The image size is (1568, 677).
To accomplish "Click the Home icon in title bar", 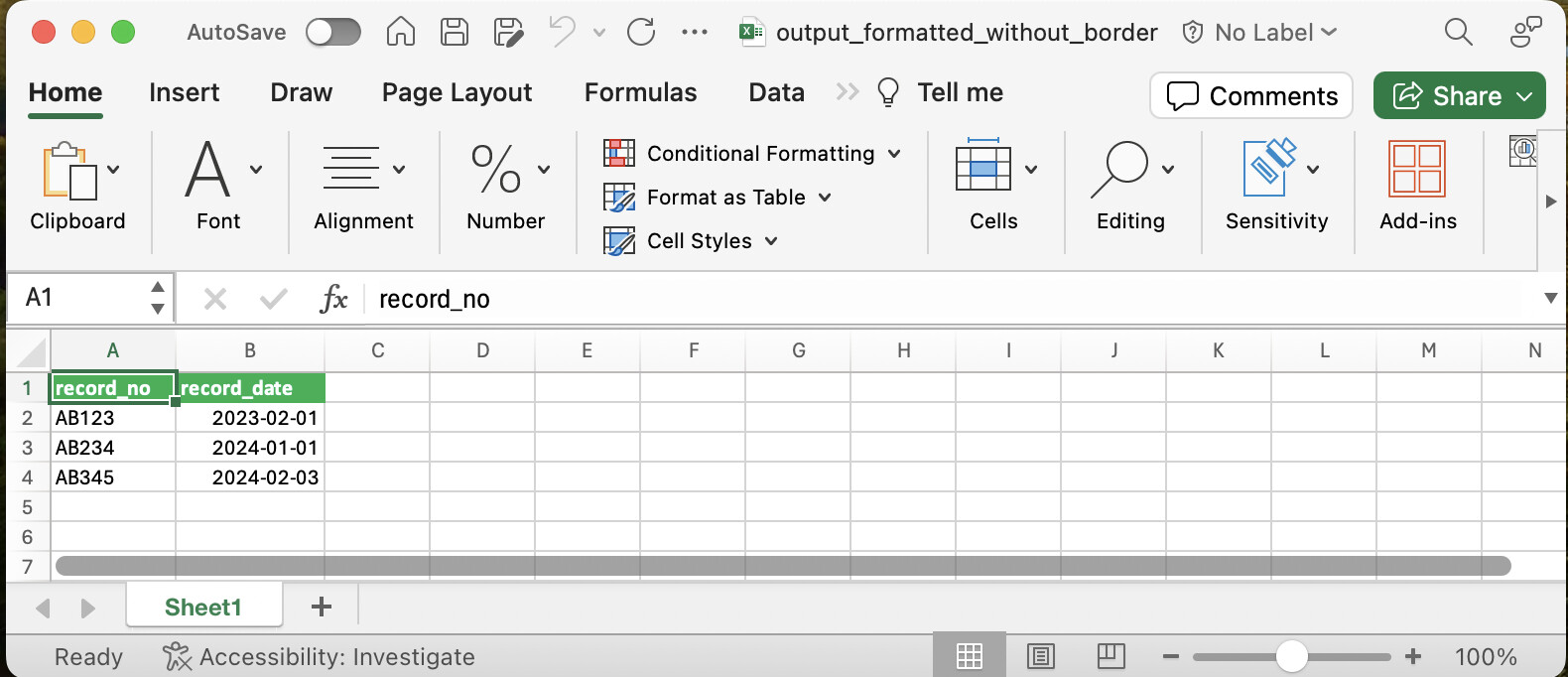I will [x=401, y=32].
